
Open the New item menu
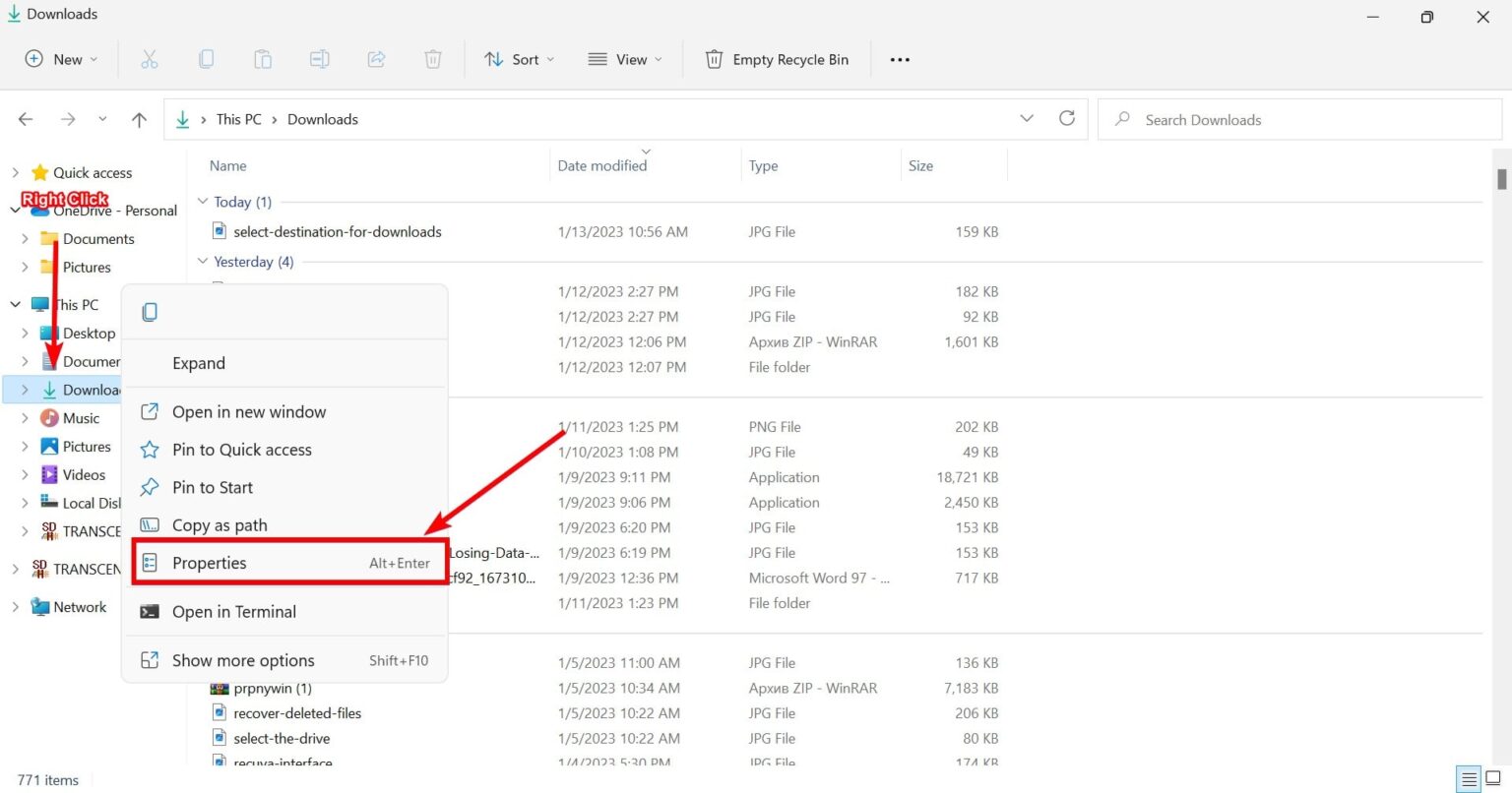(61, 59)
